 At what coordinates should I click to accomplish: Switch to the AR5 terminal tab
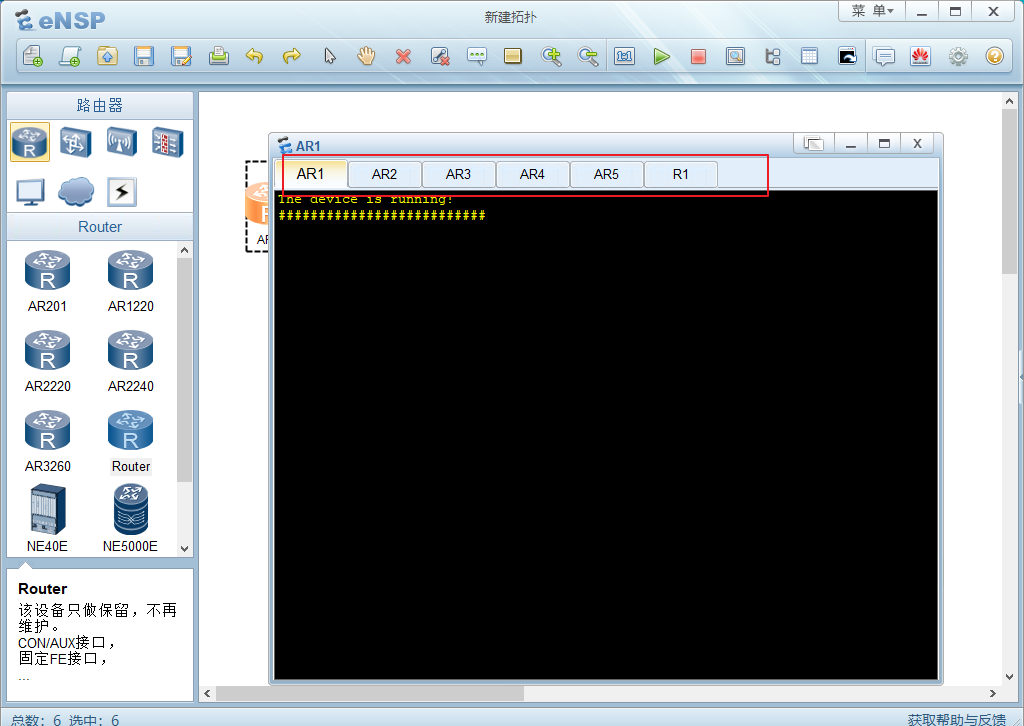tap(606, 174)
